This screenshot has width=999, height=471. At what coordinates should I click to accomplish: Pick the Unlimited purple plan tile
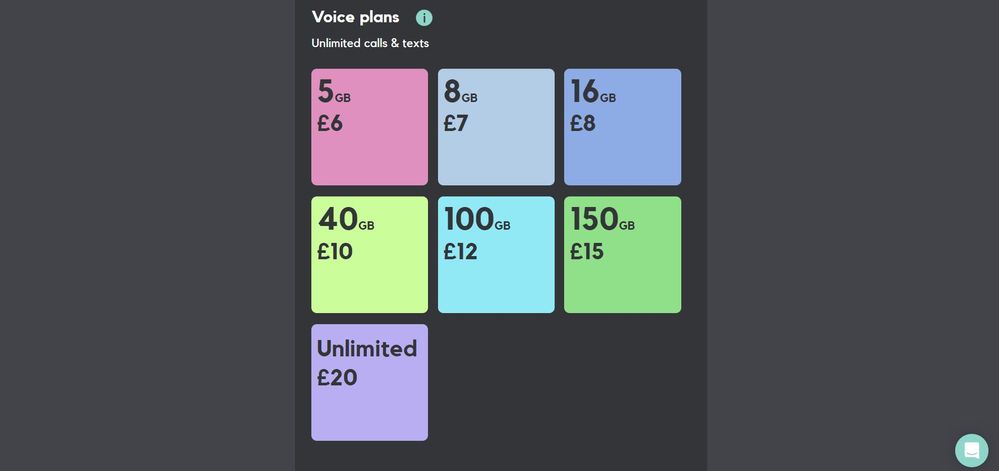click(370, 382)
